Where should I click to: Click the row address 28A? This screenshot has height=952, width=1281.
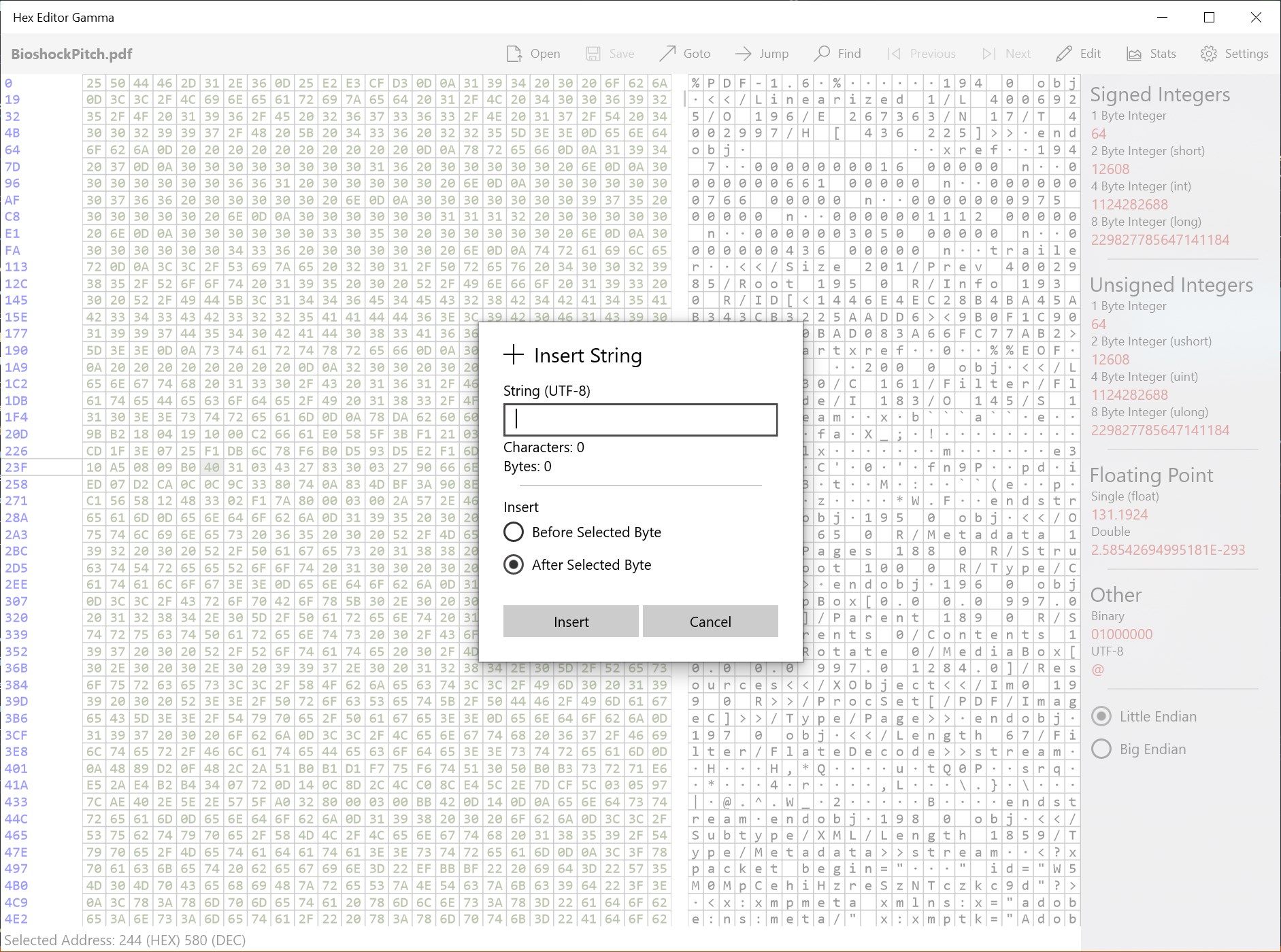[16, 517]
